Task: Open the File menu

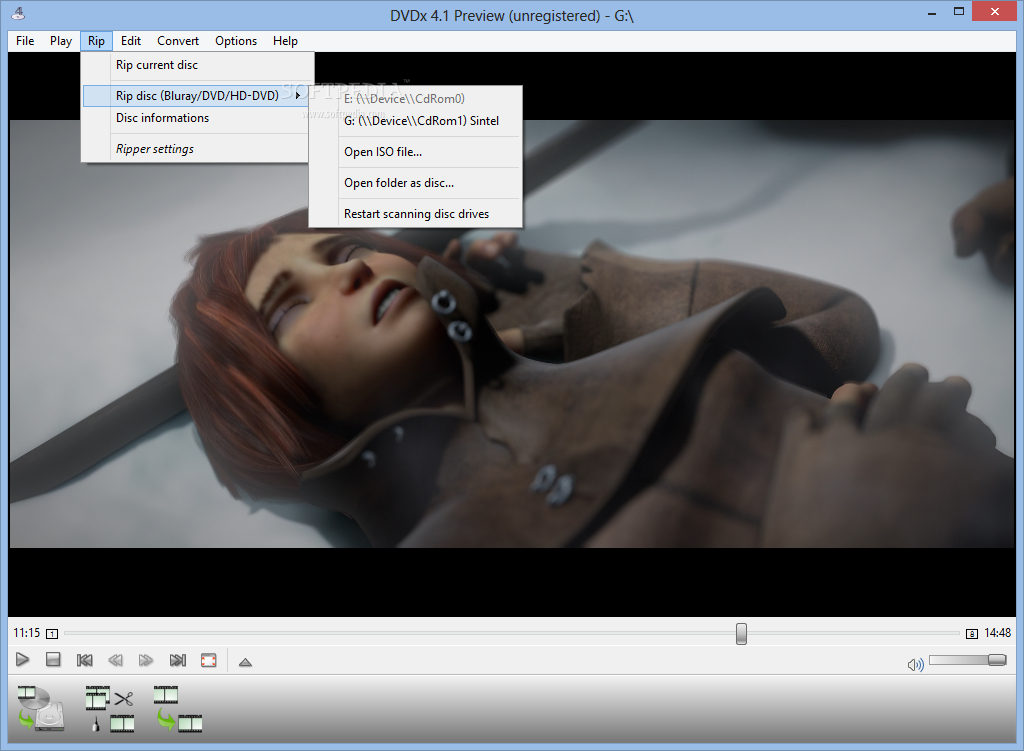Action: (25, 40)
